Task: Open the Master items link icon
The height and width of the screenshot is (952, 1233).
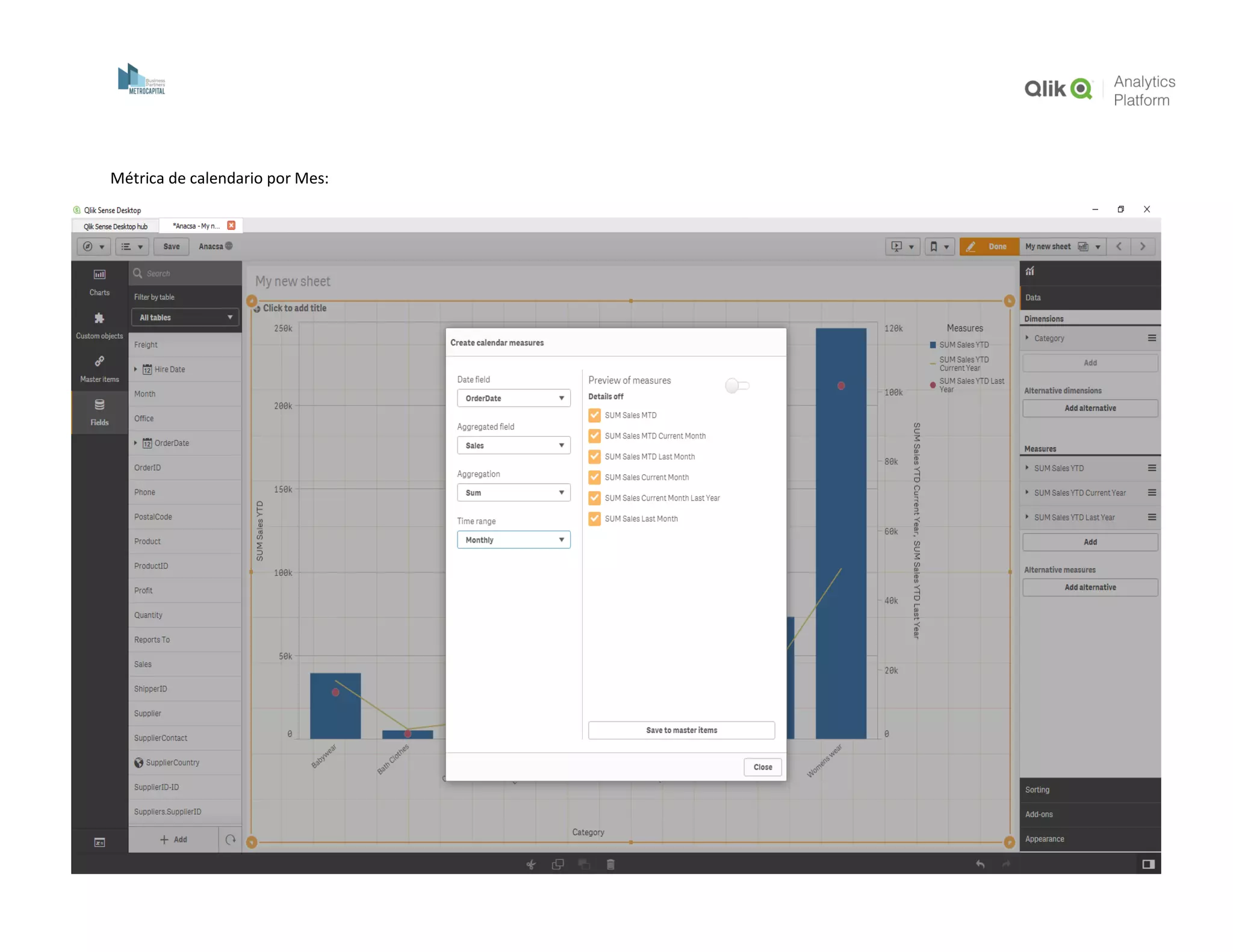Action: click(99, 362)
